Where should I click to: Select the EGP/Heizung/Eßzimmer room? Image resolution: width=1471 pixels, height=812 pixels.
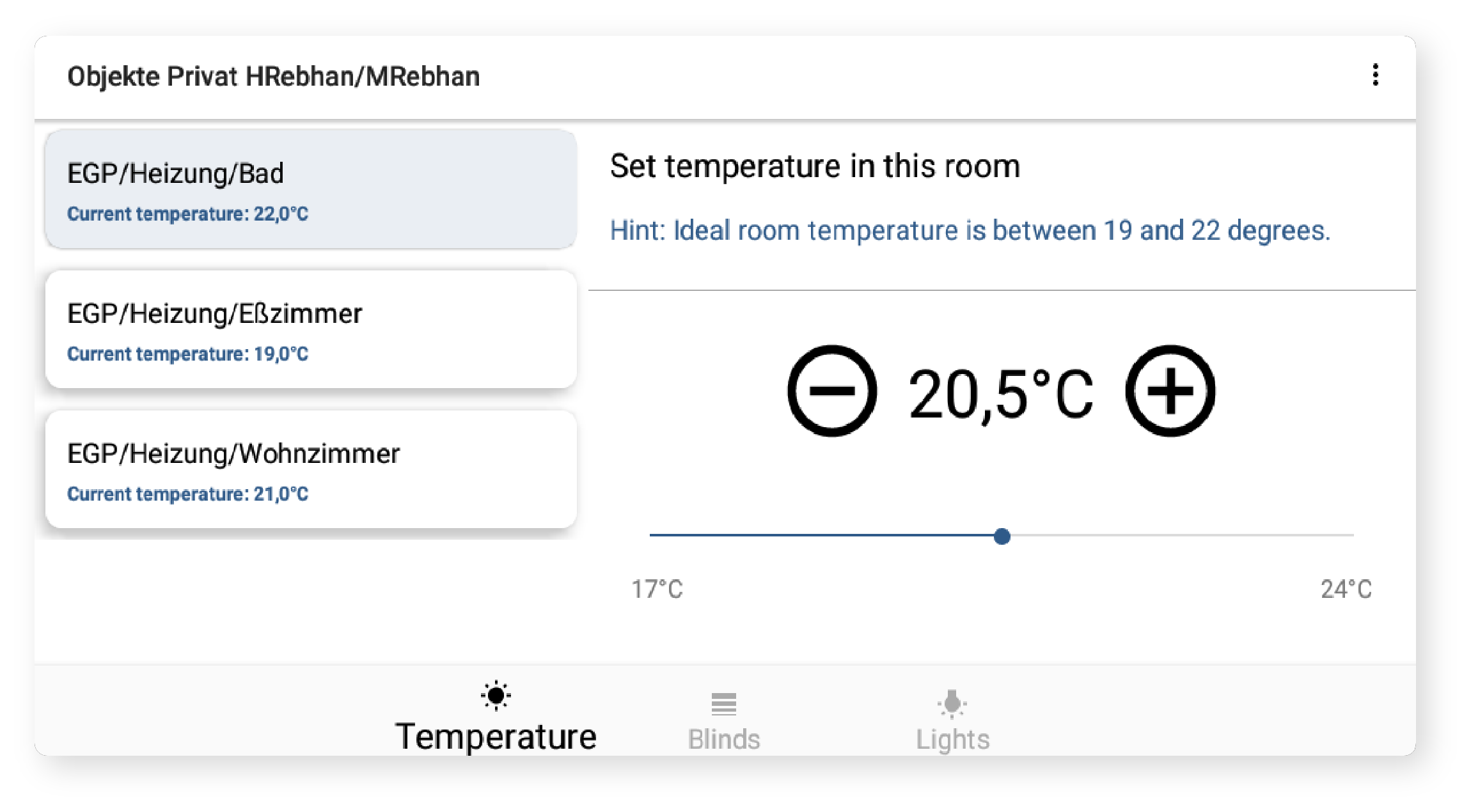pyautogui.click(x=311, y=329)
